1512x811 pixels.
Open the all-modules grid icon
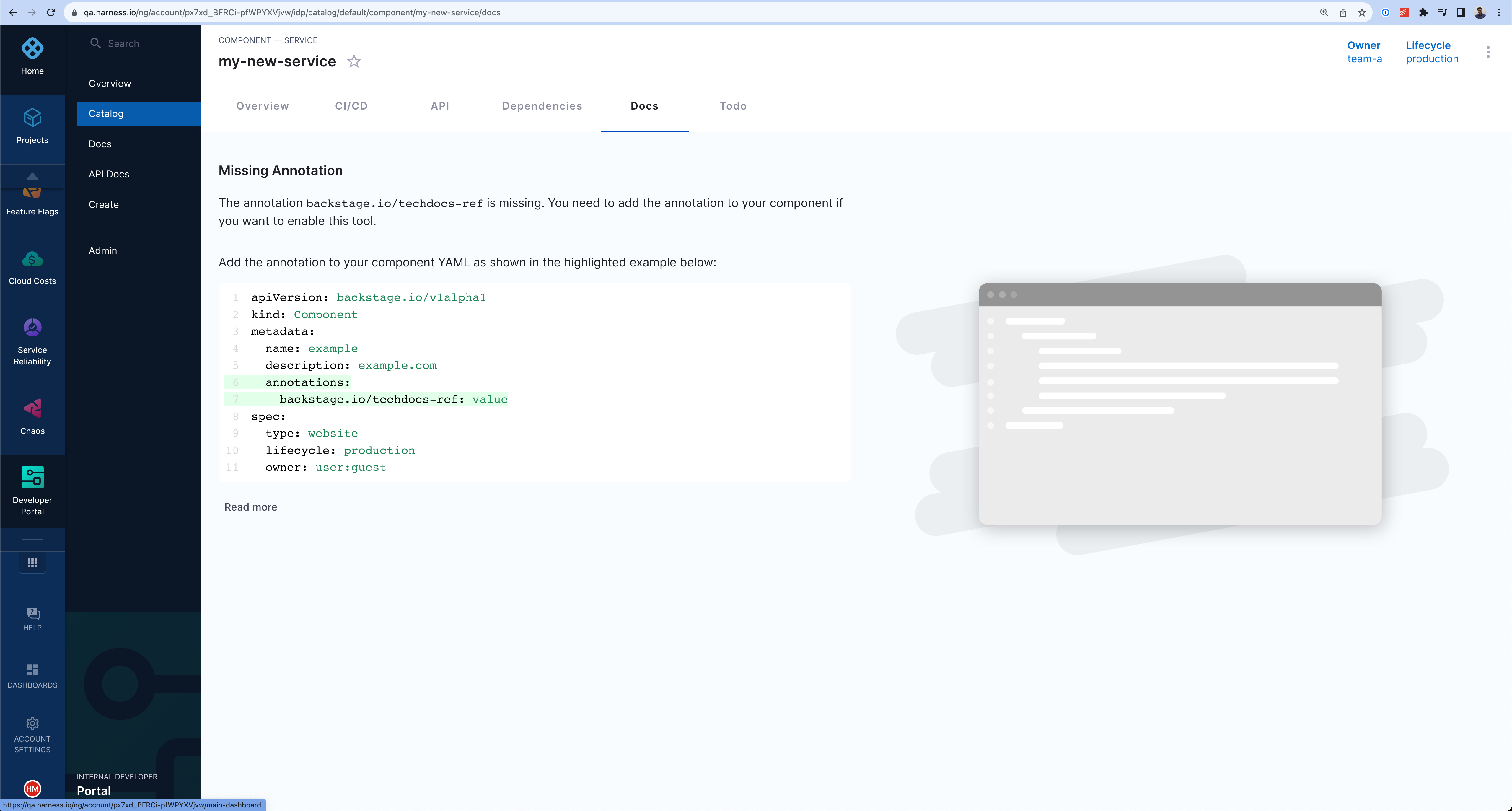32,563
